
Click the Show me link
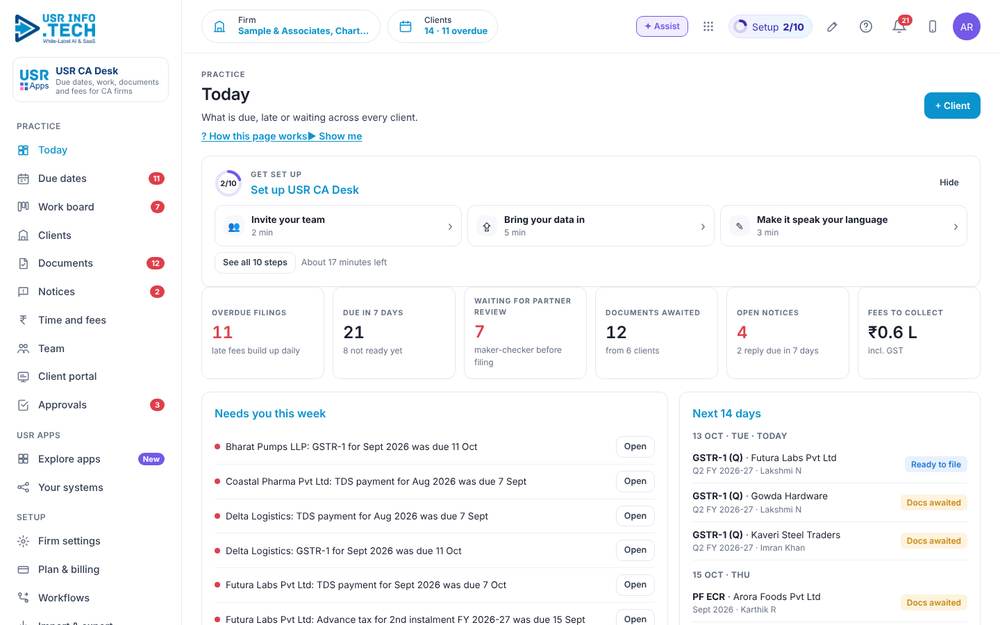click(x=335, y=136)
